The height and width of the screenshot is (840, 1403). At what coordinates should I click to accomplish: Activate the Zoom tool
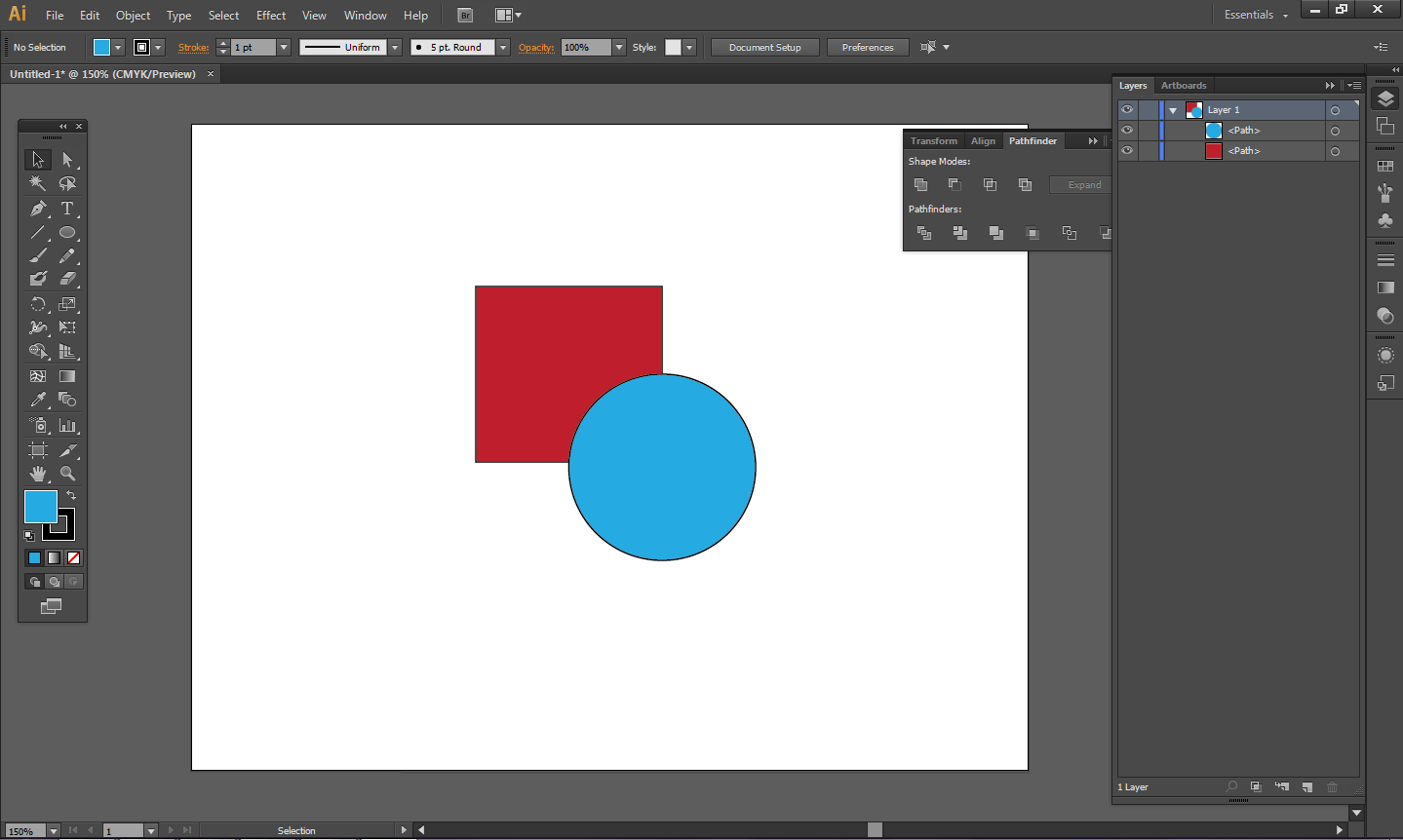tap(67, 474)
